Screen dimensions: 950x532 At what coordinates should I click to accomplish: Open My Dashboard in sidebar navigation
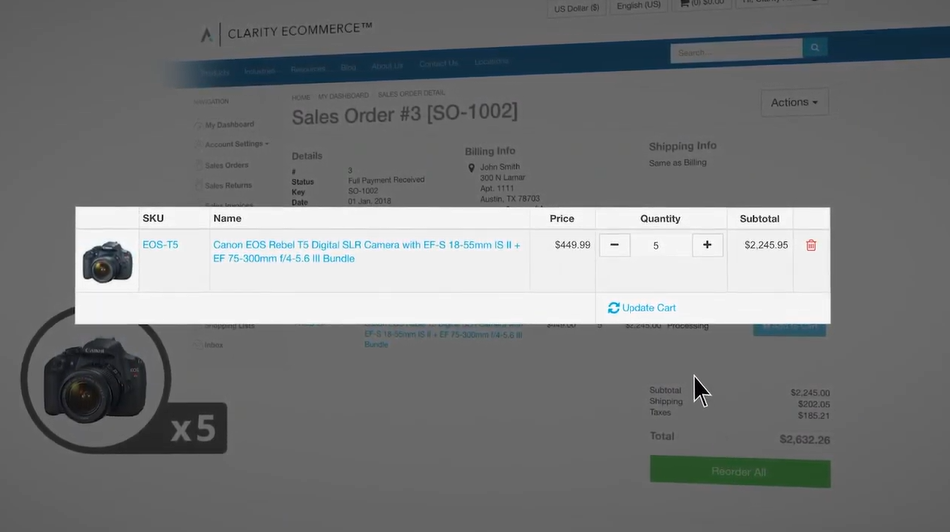229,125
